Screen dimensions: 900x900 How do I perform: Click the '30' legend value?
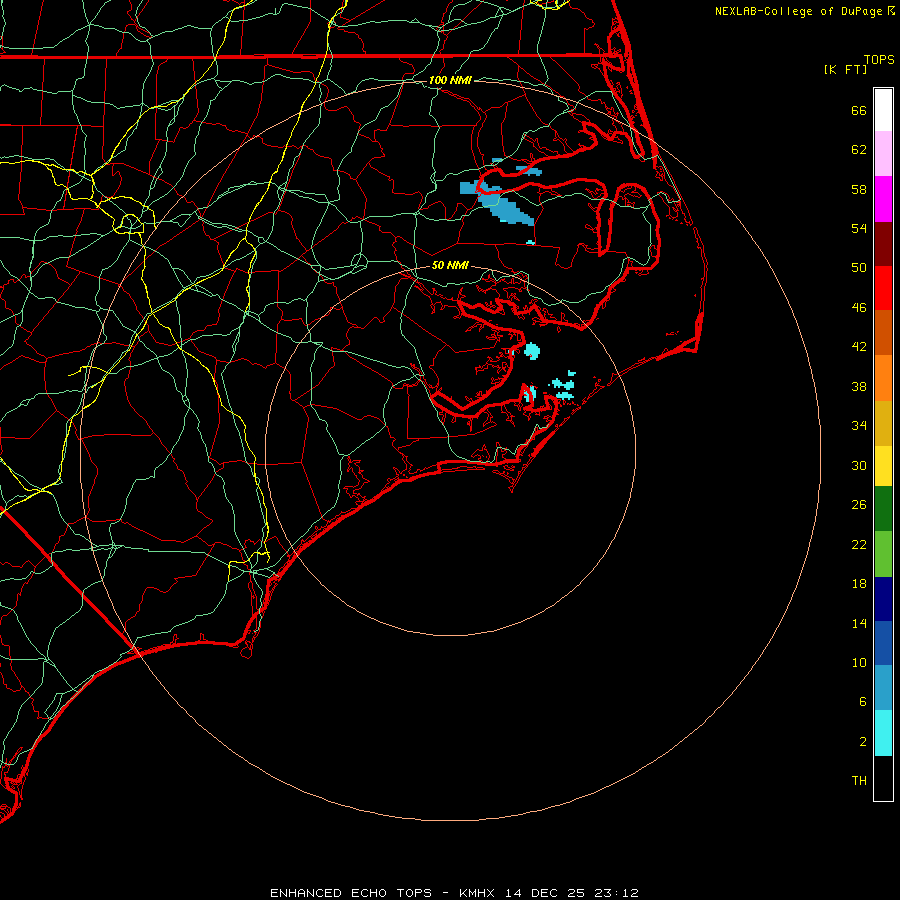[x=859, y=465]
